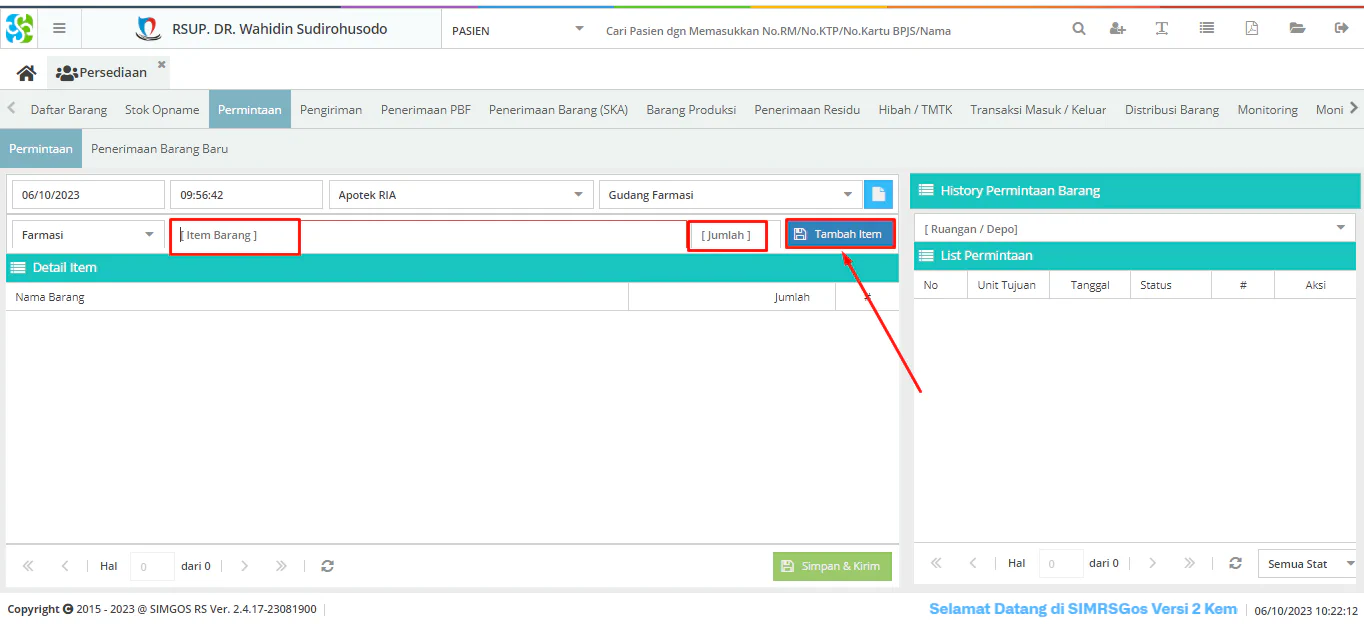Refresh the Detail Item list

tap(327, 566)
